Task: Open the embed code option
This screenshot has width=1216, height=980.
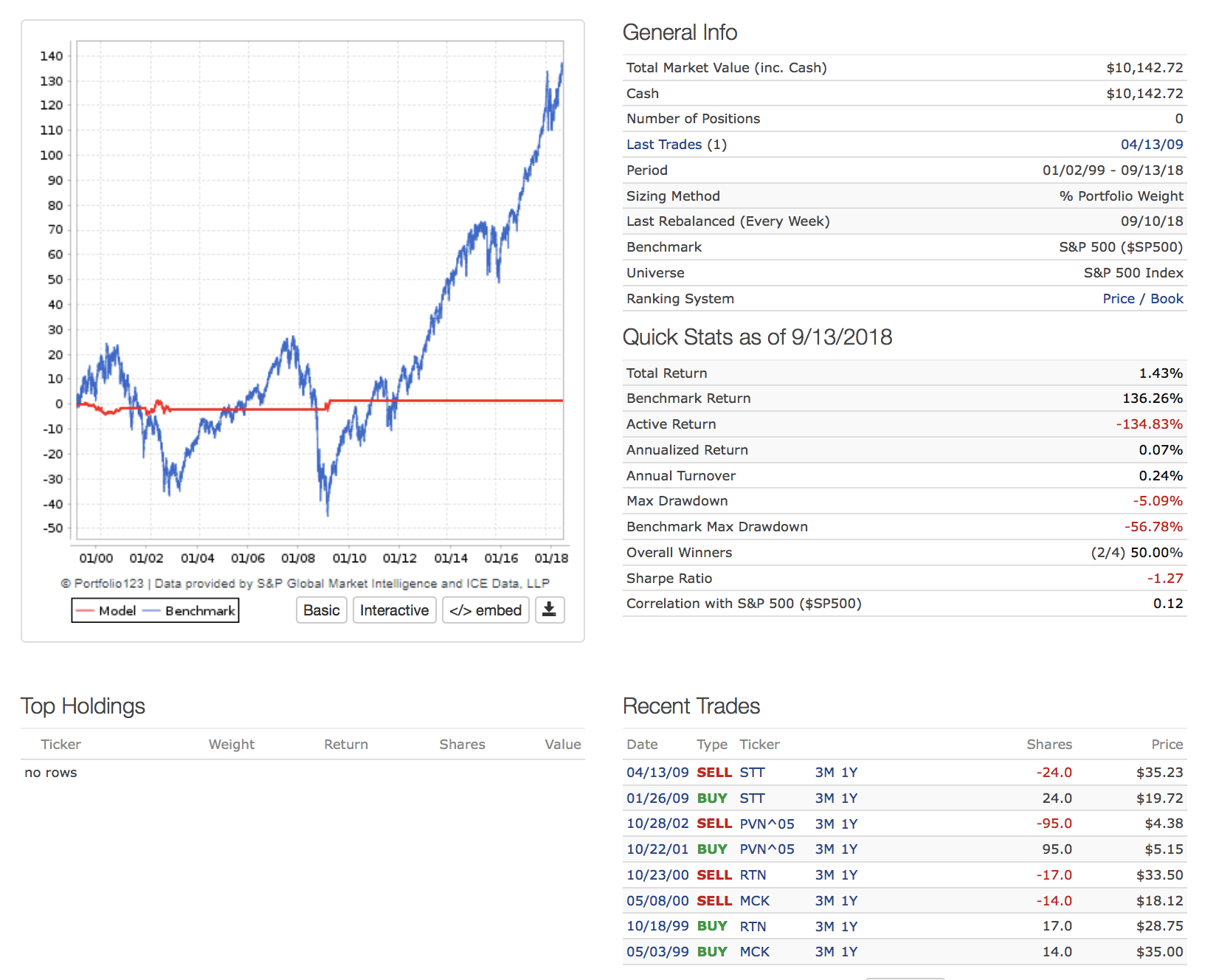Action: pos(486,610)
